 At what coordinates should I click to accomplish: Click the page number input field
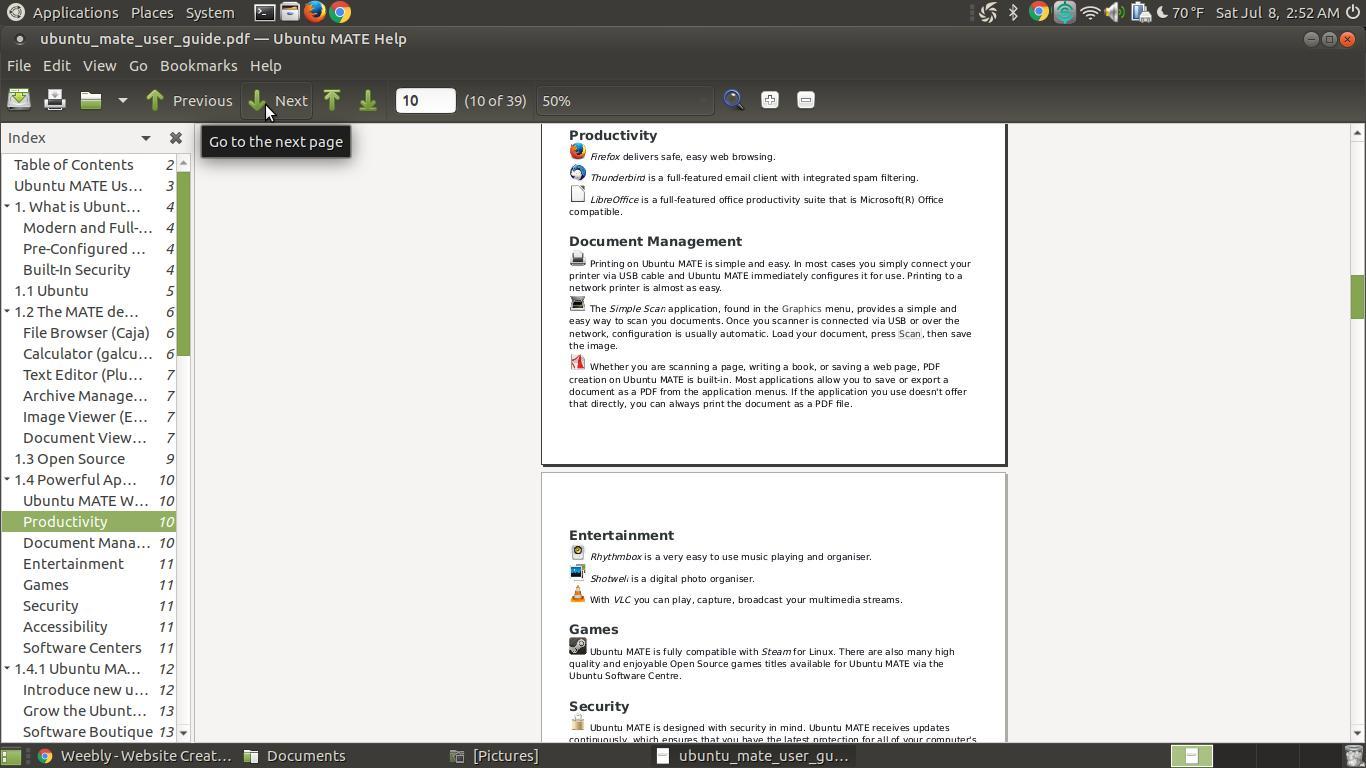pyautogui.click(x=425, y=100)
